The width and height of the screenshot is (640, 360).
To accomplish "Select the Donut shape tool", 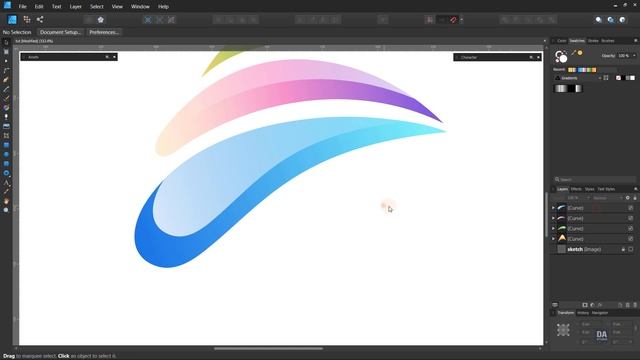I will pyautogui.click(x=6, y=173).
